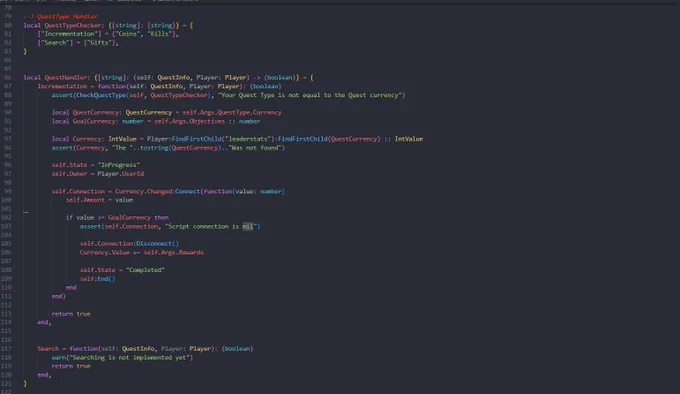The height and width of the screenshot is (394, 680).
Task: Click the highlighted nil word on line 103
Action: tap(247, 226)
